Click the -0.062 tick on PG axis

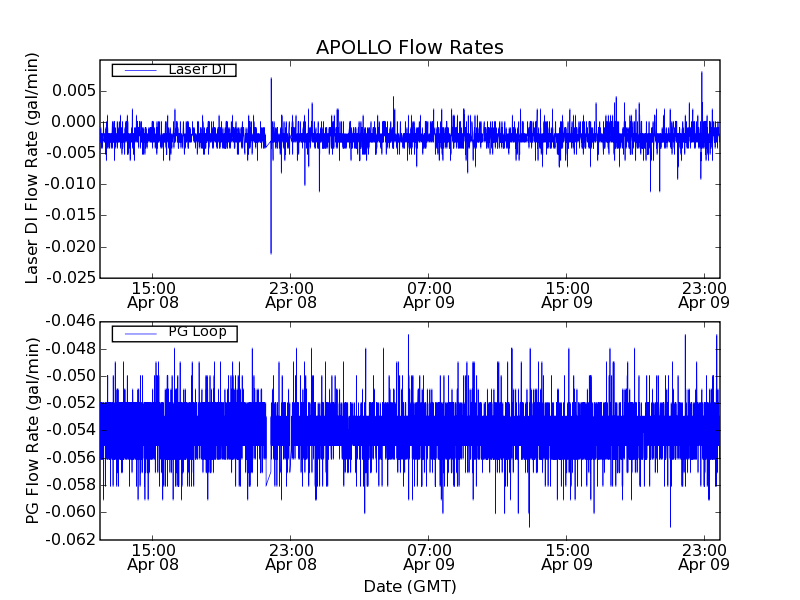(x=71, y=539)
